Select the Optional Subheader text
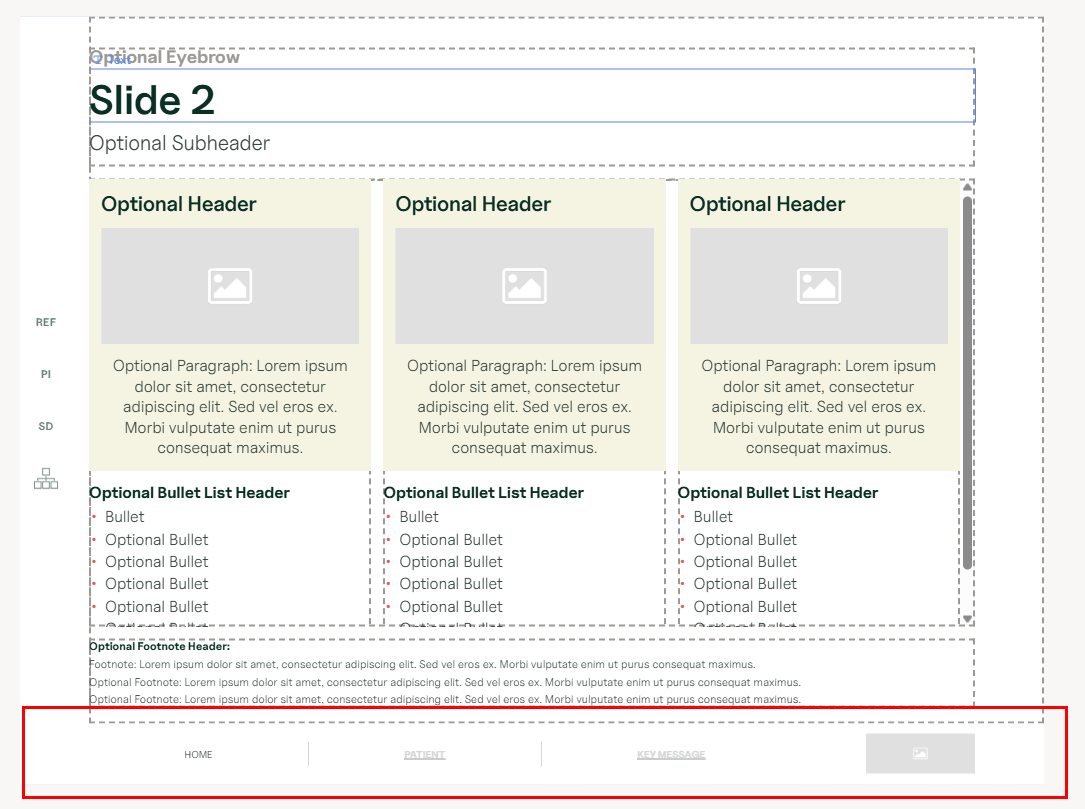Image resolution: width=1085 pixels, height=809 pixels. tap(180, 143)
